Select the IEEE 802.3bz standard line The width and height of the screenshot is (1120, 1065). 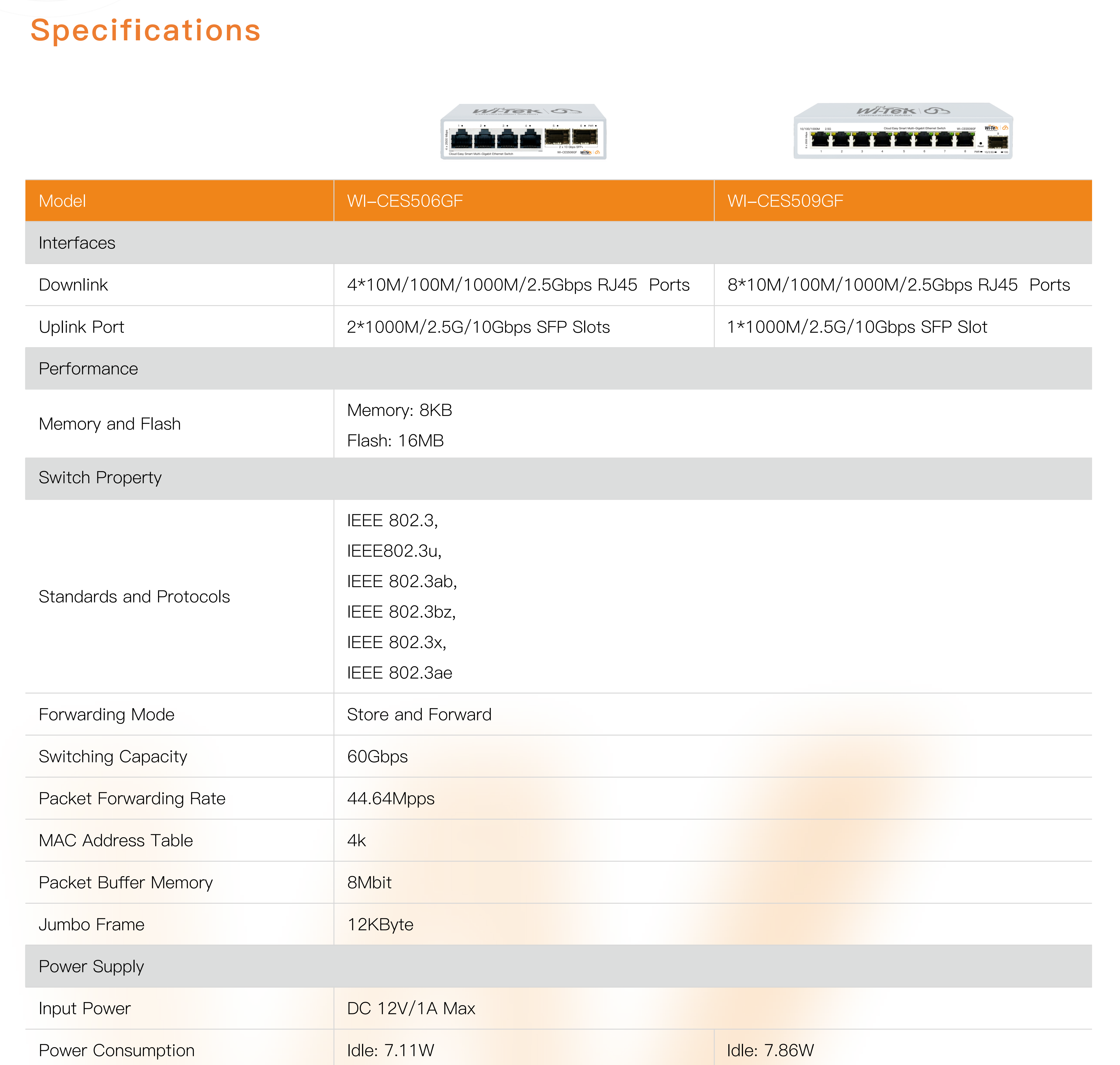[x=401, y=612]
